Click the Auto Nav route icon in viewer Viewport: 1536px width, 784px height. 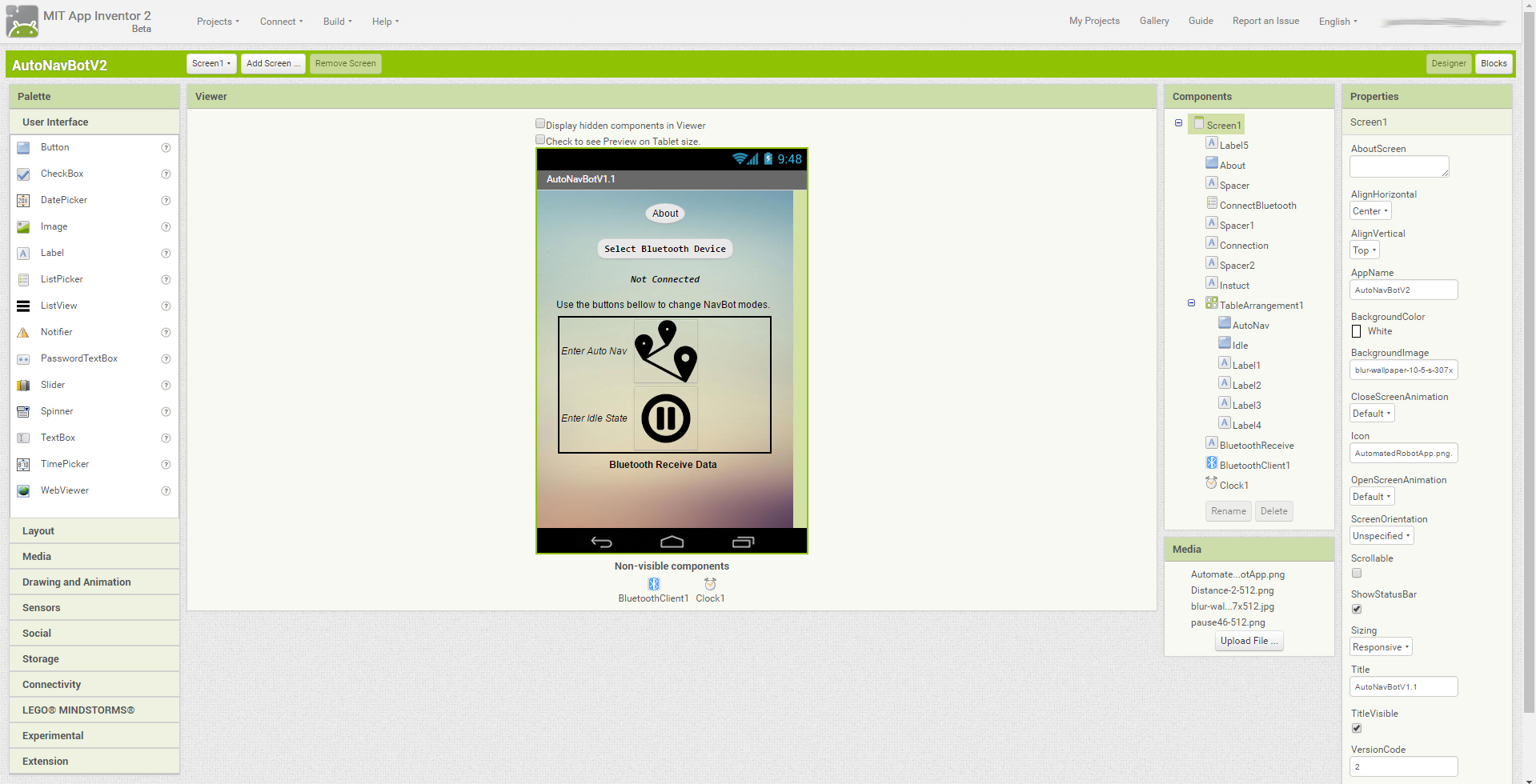tap(666, 351)
